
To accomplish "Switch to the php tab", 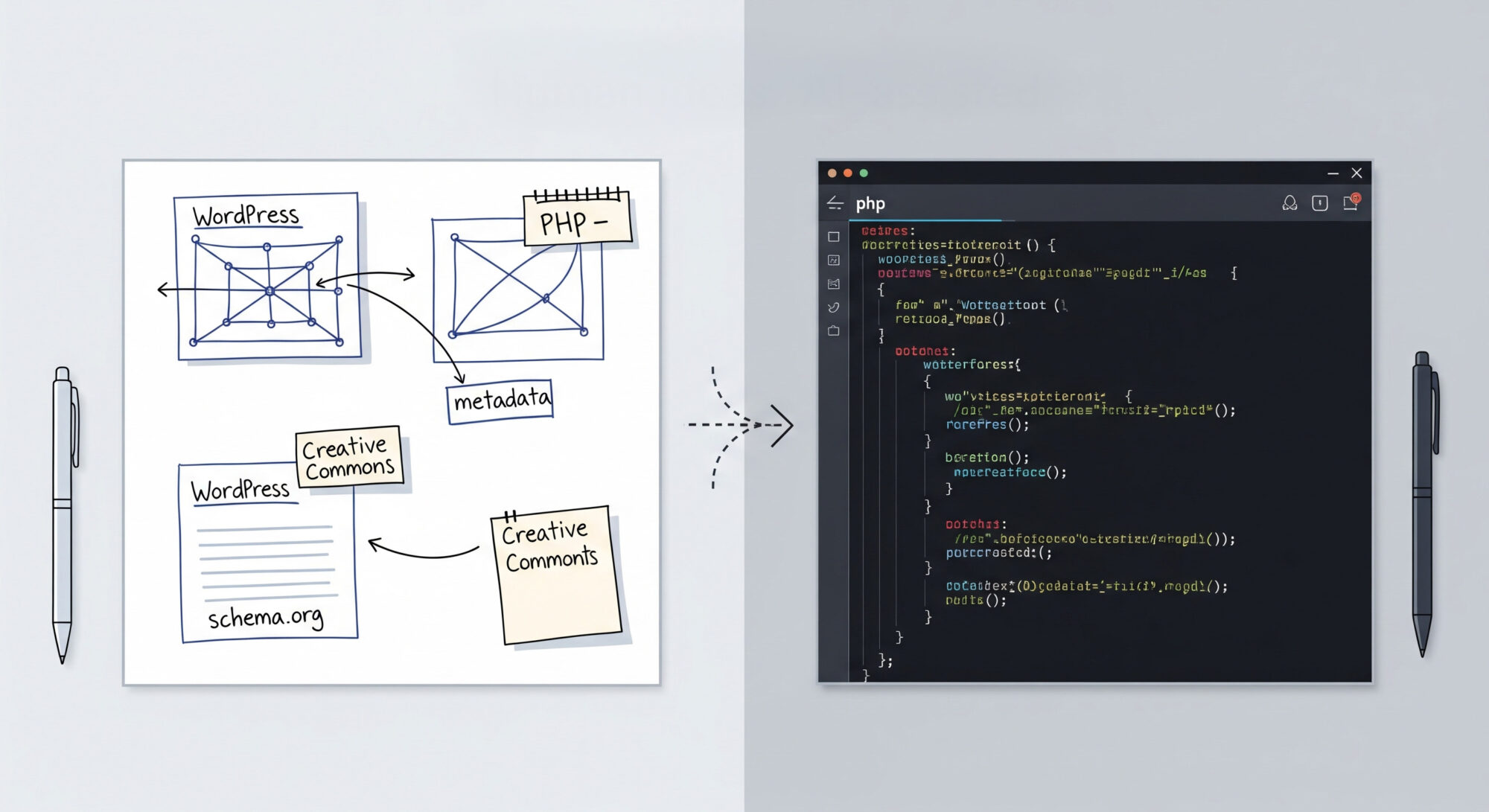I will (x=870, y=204).
